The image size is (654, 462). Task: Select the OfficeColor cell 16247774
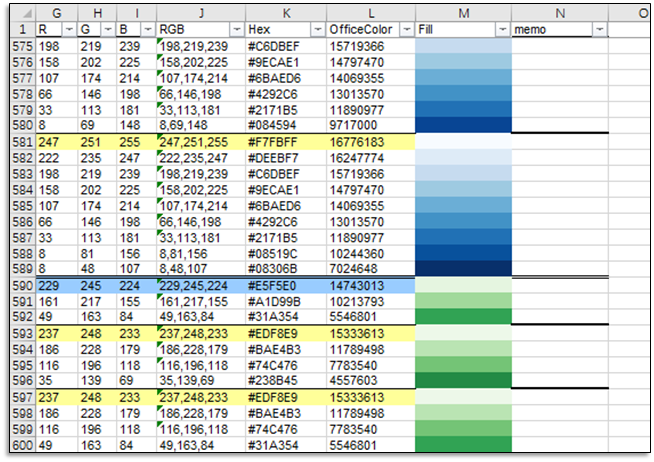pyautogui.click(x=371, y=158)
